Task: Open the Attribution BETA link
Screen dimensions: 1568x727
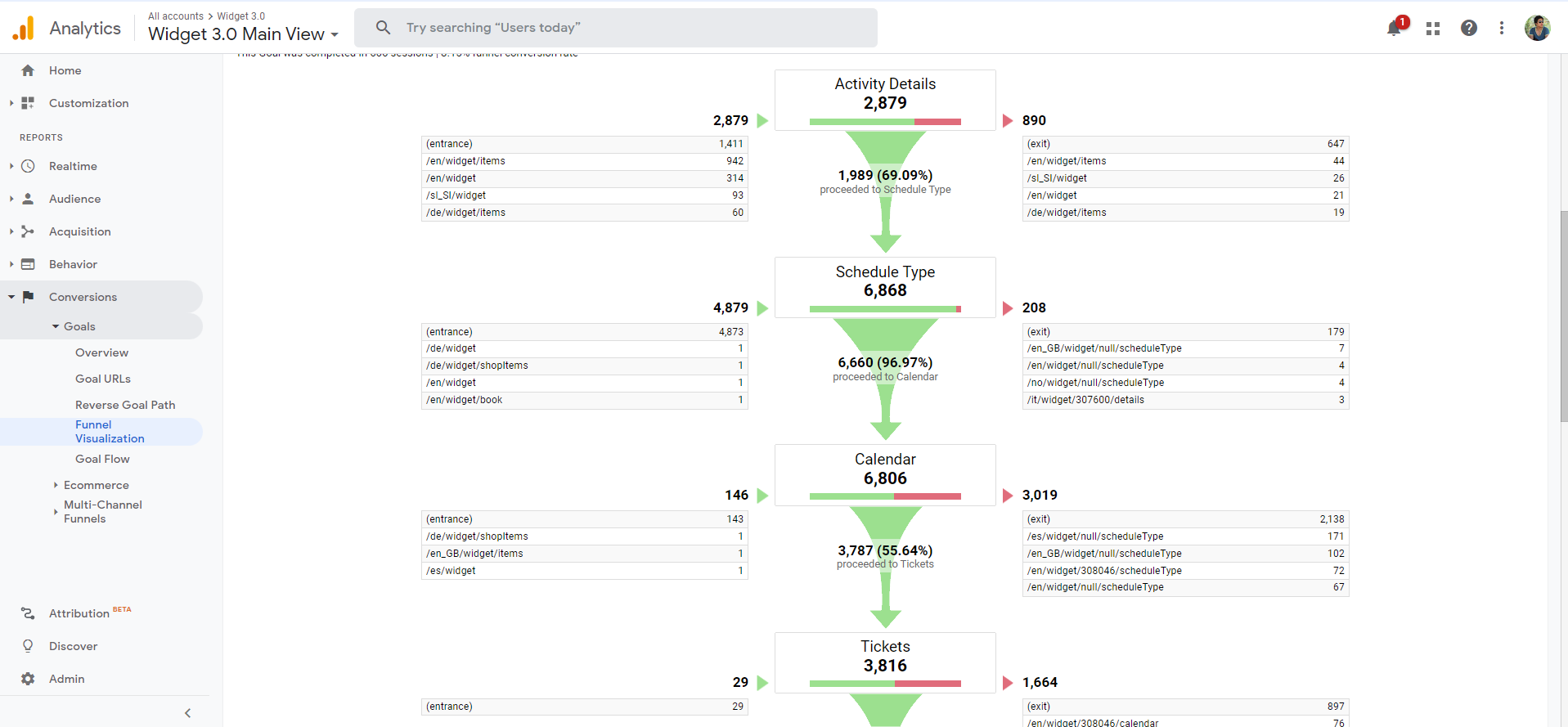Action: [x=90, y=613]
